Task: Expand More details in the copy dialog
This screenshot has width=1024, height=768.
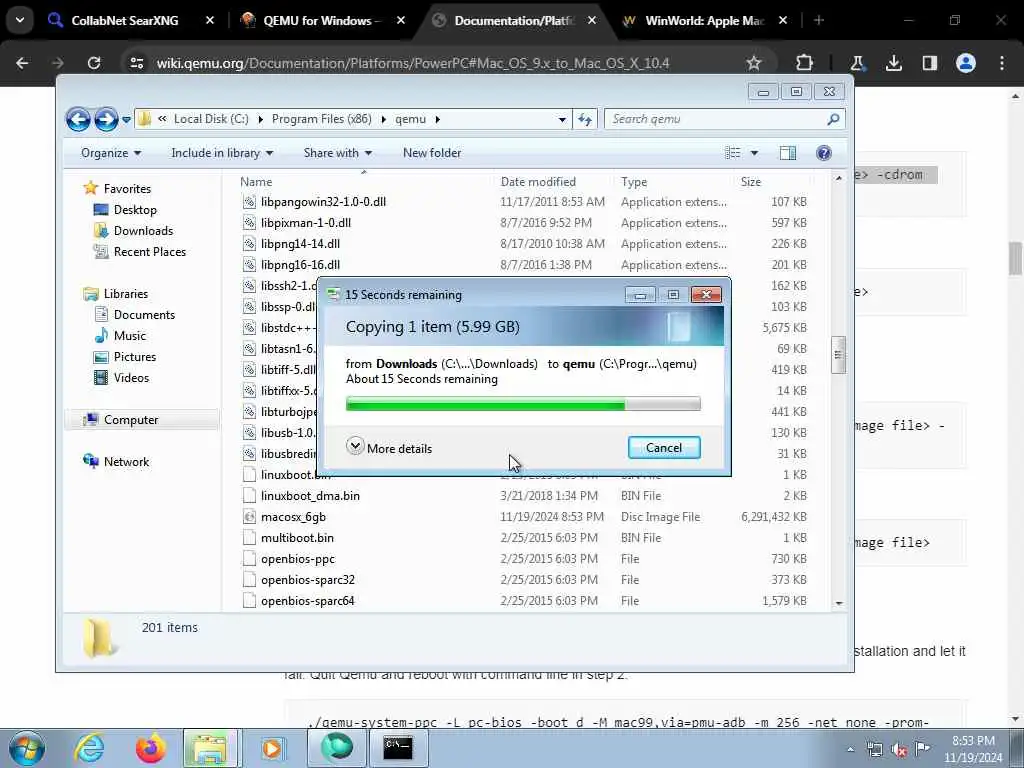Action: click(x=389, y=448)
